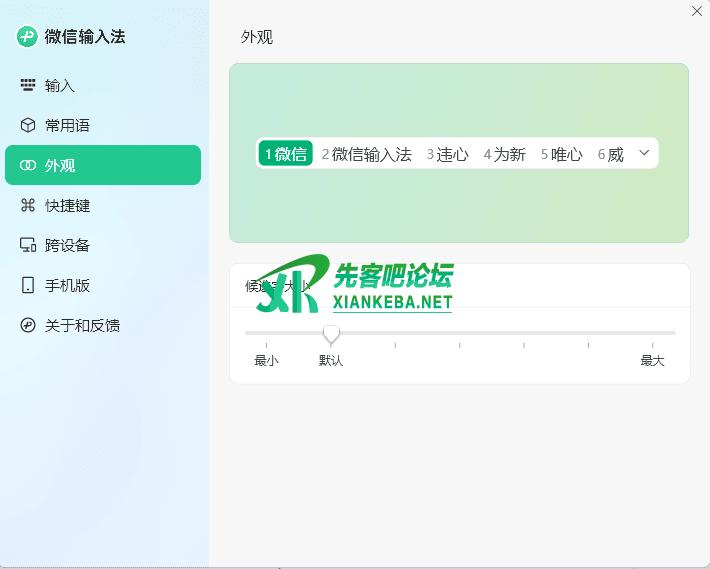The image size is (710, 569).
Task: Click the devices icon beside 跨设备
Action: coord(28,246)
